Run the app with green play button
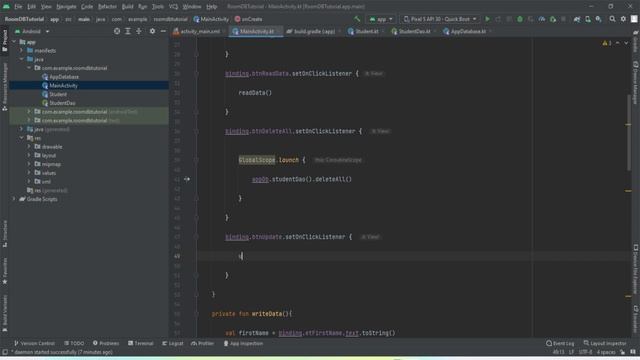The image size is (640, 360). click(x=487, y=19)
